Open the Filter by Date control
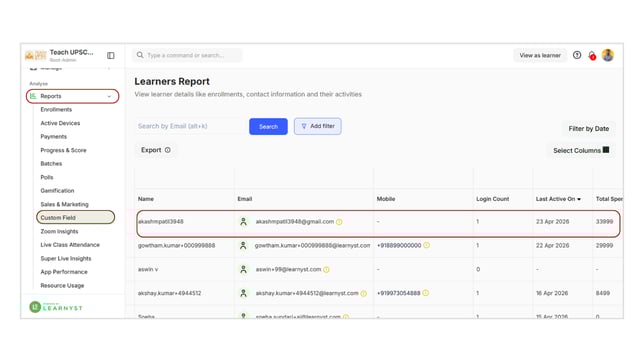Screen dimensions: 644x362 point(589,129)
